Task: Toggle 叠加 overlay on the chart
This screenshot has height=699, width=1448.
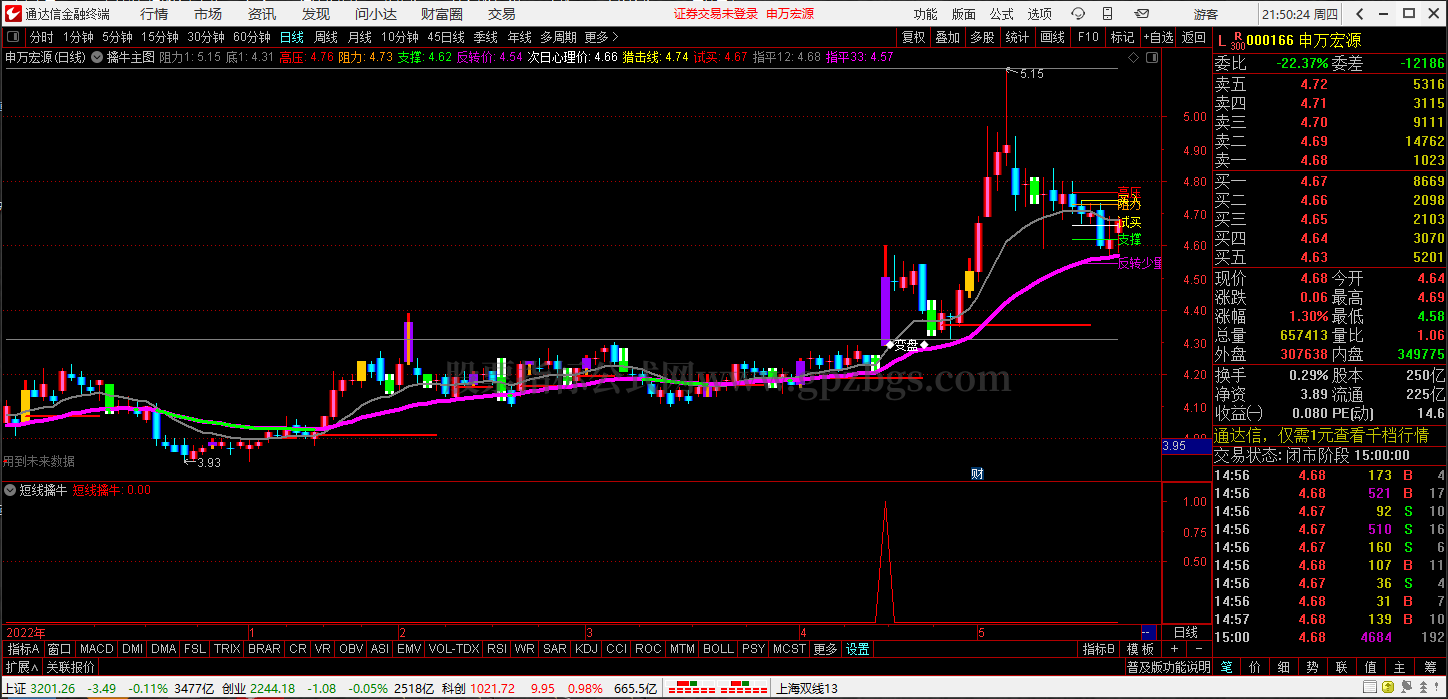Action: tap(947, 37)
